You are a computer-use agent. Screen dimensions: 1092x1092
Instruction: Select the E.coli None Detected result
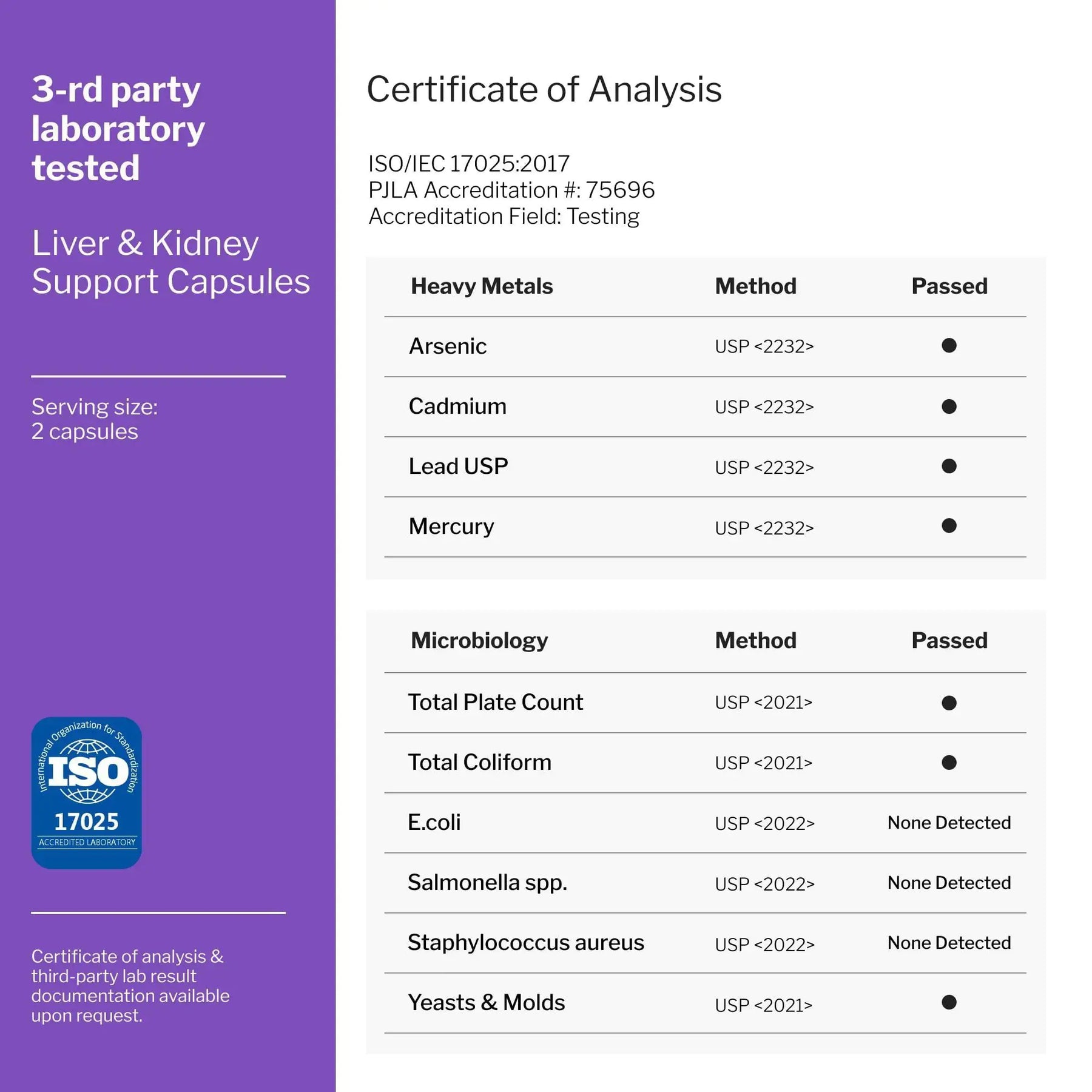(x=949, y=823)
